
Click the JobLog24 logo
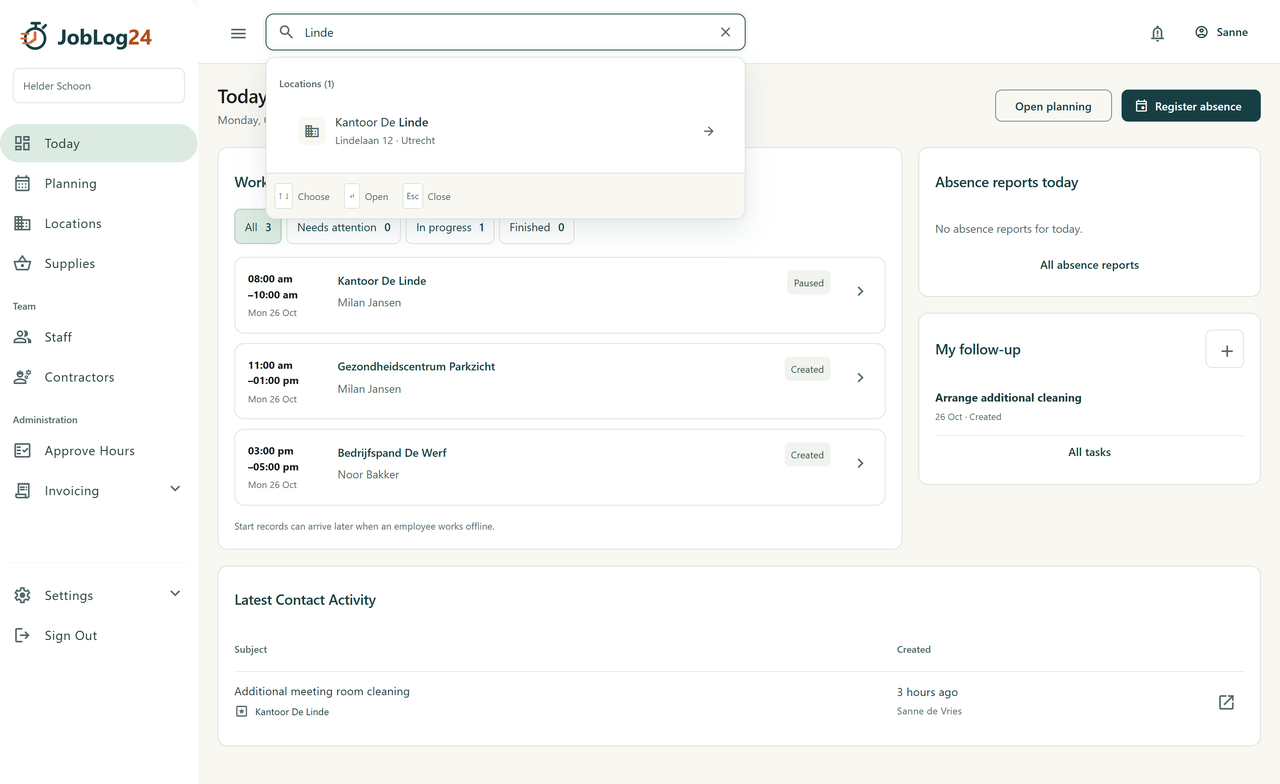click(x=86, y=37)
